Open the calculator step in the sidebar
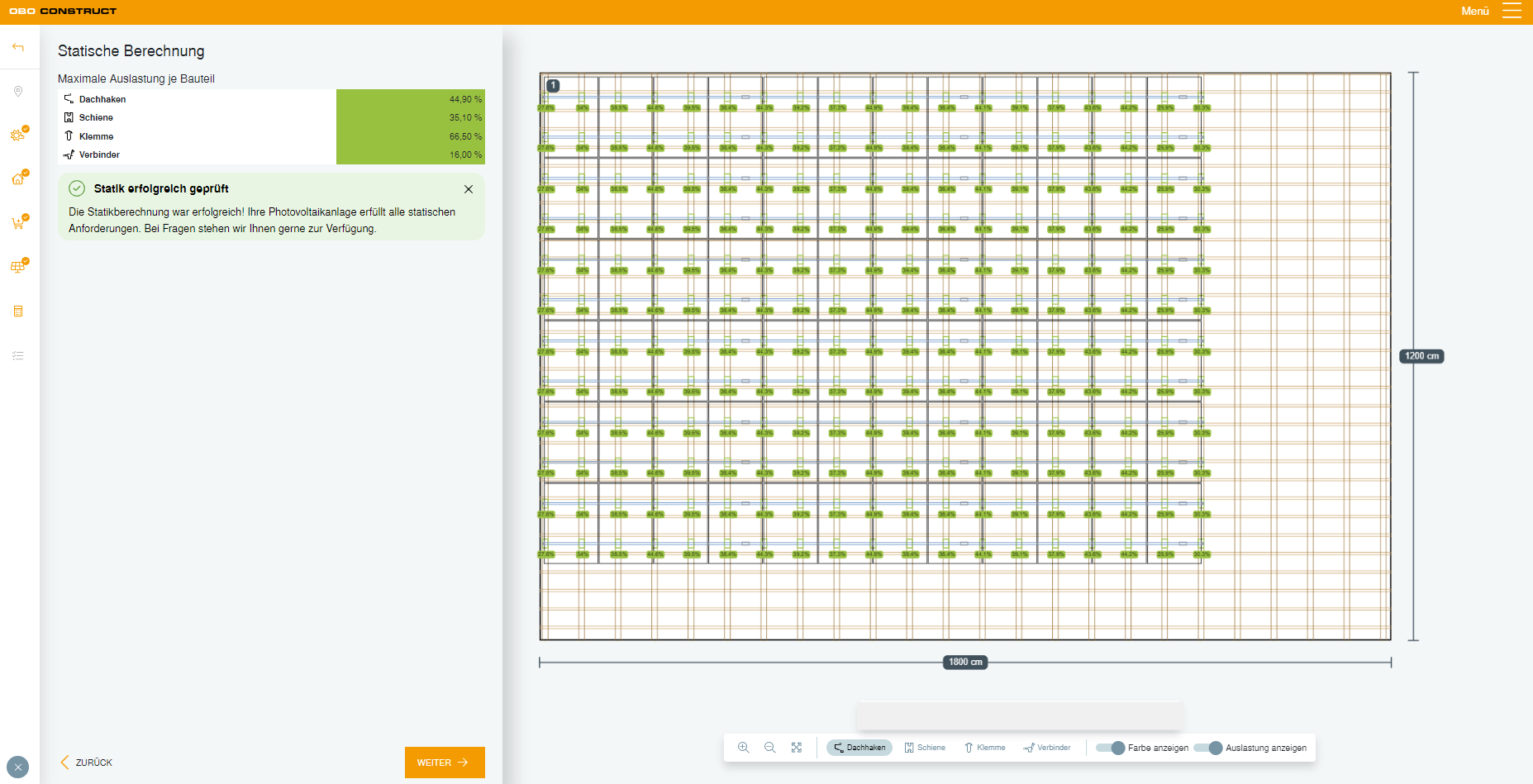1533x784 pixels. click(x=18, y=311)
